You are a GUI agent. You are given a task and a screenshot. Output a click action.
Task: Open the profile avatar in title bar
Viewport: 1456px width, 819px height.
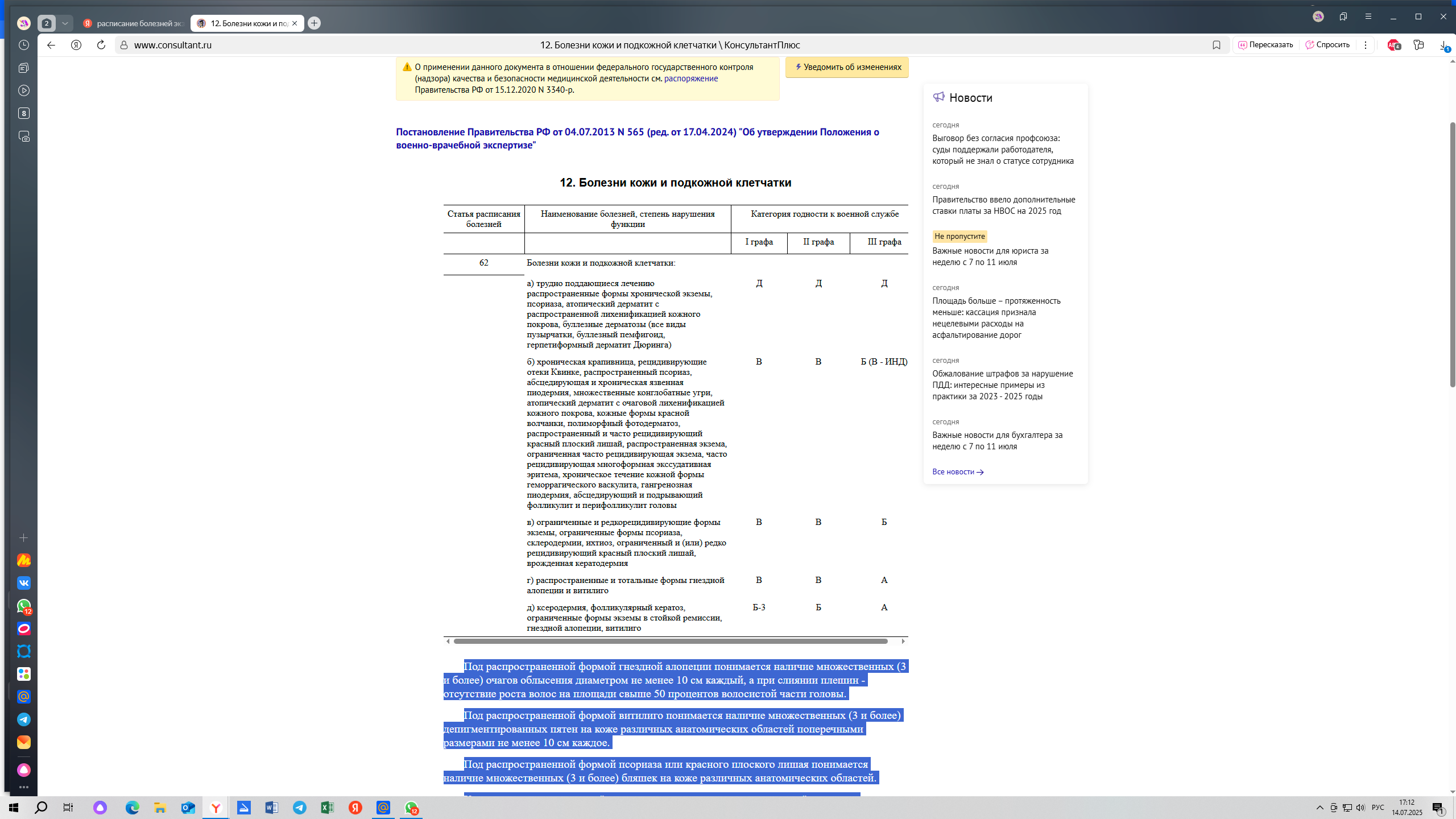tap(1318, 16)
